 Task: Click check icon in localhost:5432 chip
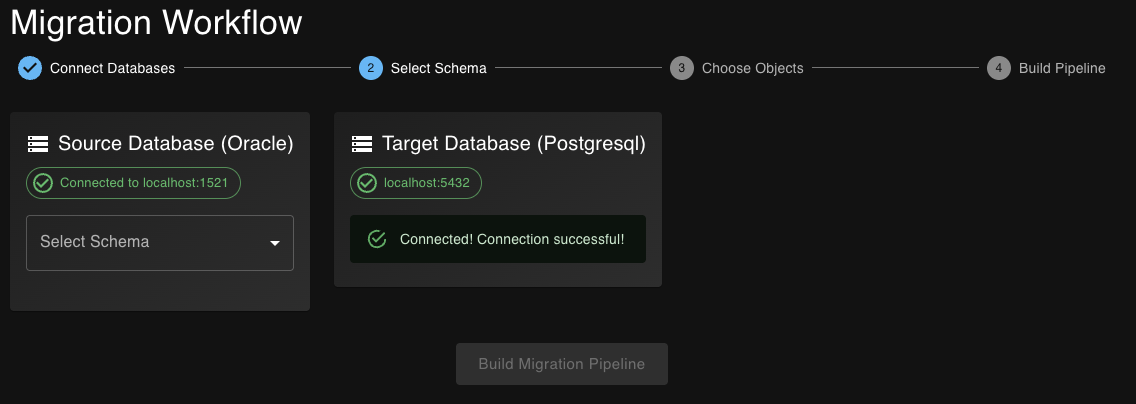(367, 183)
